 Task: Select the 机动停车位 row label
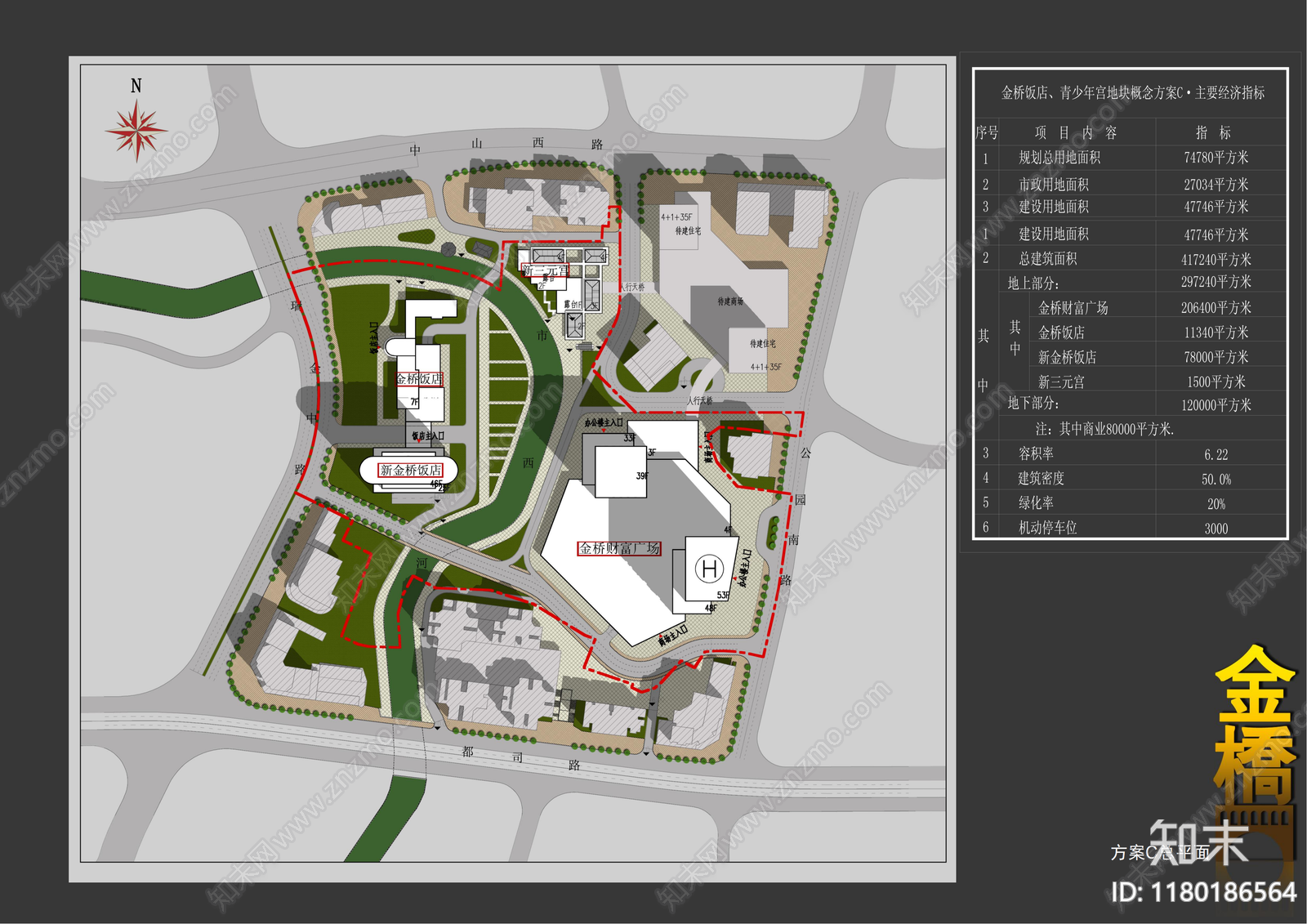pos(1048,528)
